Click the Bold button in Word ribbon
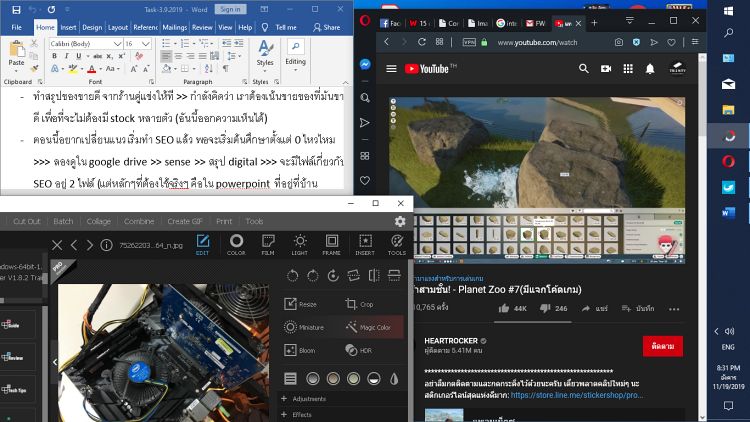The image size is (750, 422). click(x=54, y=56)
